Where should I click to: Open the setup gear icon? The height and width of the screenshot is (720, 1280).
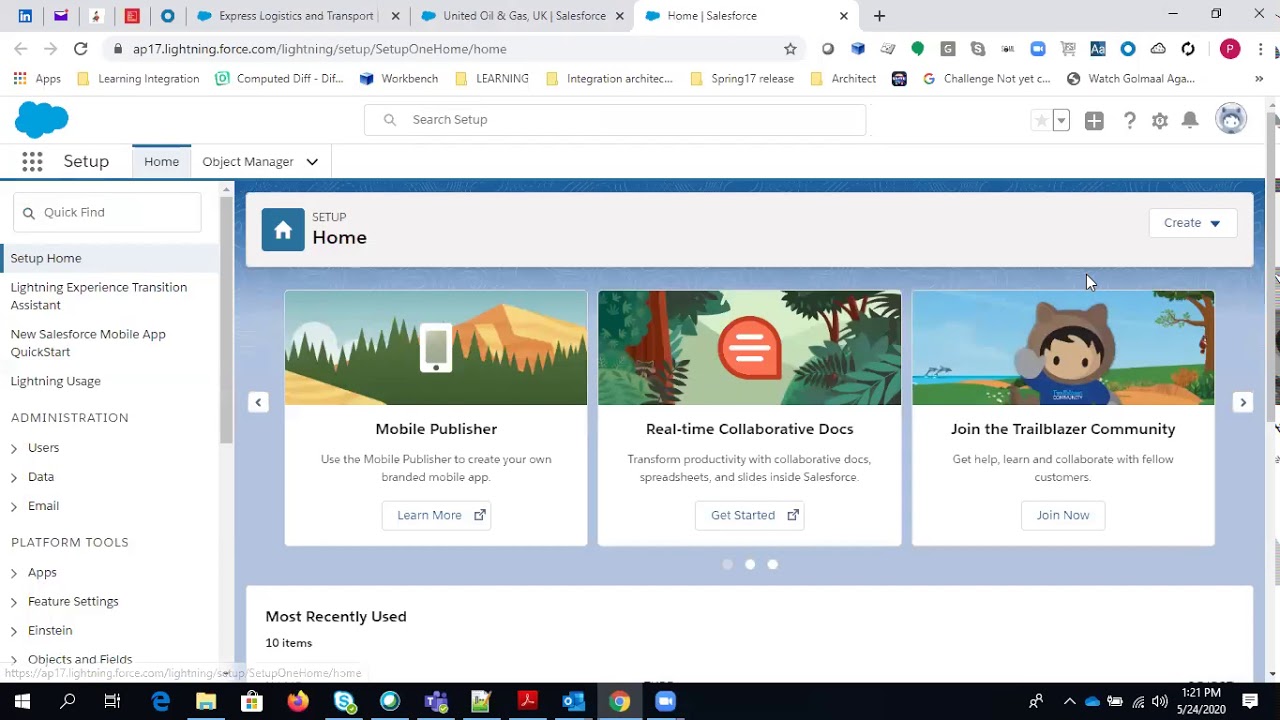click(1160, 120)
